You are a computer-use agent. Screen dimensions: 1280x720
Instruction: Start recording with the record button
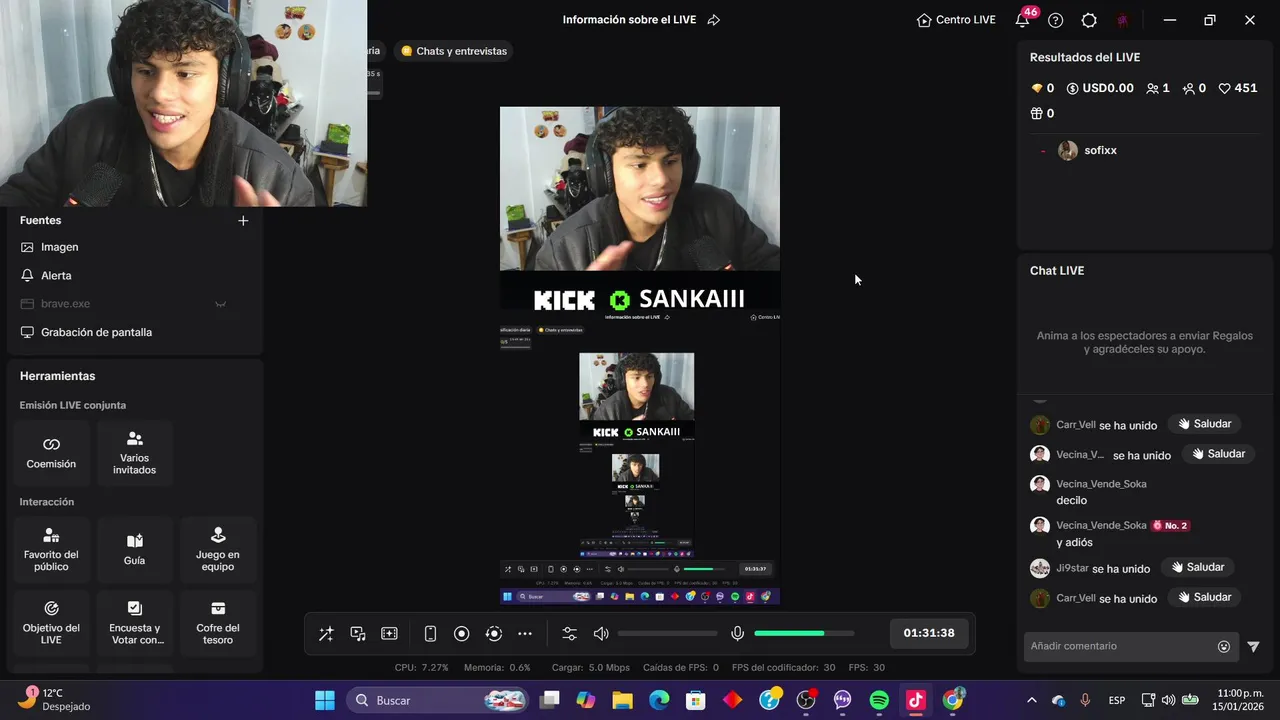[462, 634]
